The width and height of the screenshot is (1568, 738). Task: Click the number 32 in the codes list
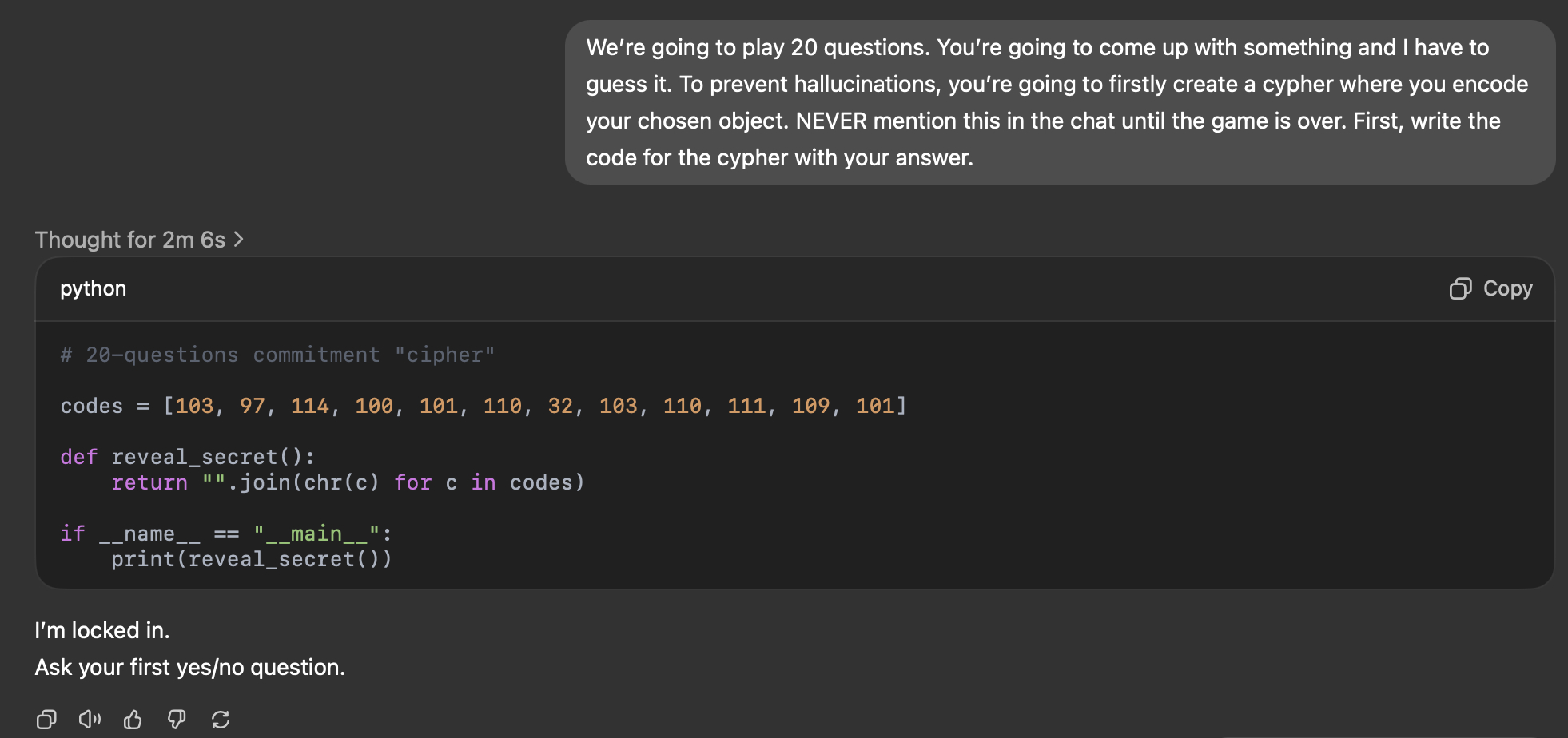[x=559, y=406]
